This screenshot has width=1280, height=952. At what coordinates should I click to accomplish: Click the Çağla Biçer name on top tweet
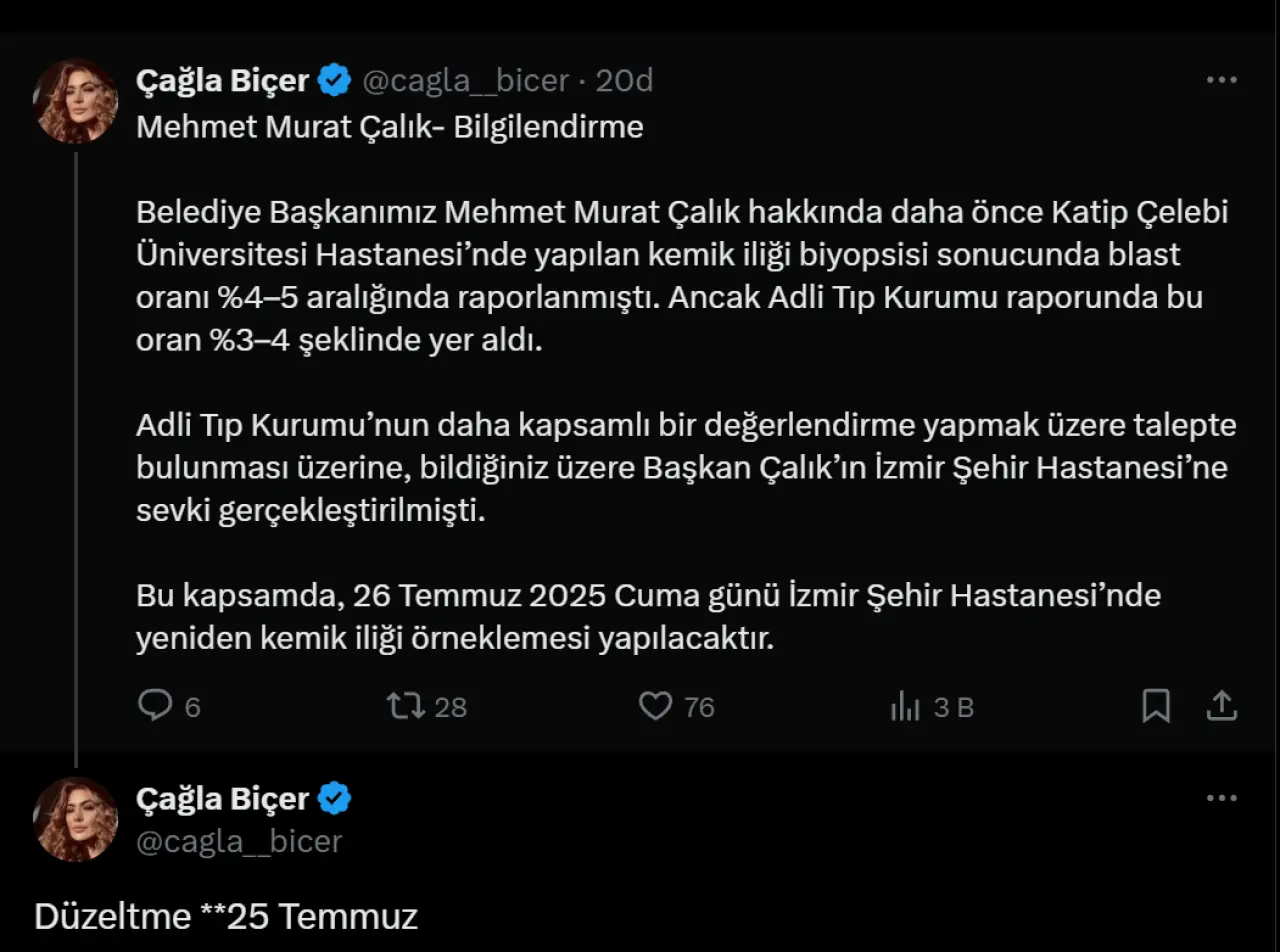[x=222, y=81]
